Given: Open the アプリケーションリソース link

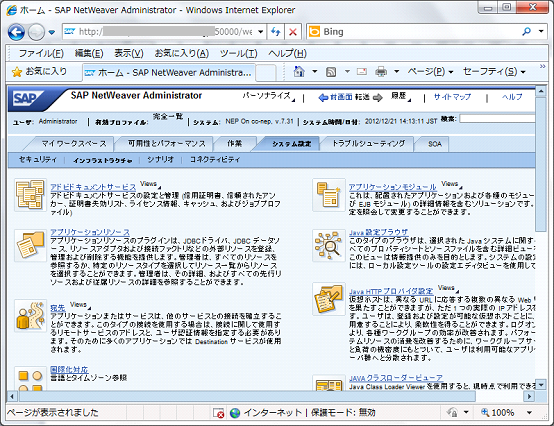Looking at the screenshot, I should pos(90,232).
